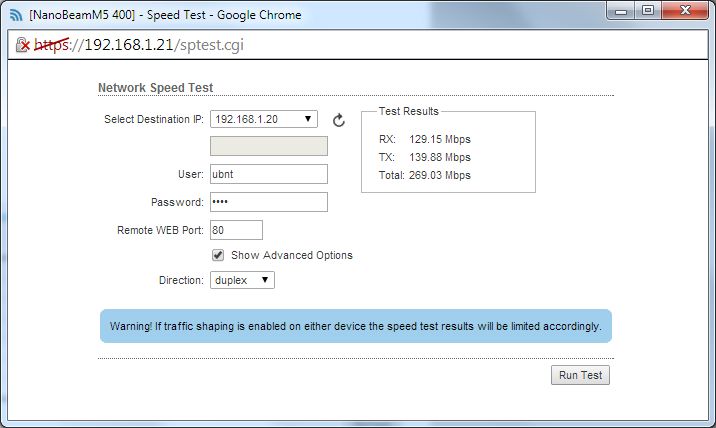Minimize the Speed Test window

[x=621, y=11]
